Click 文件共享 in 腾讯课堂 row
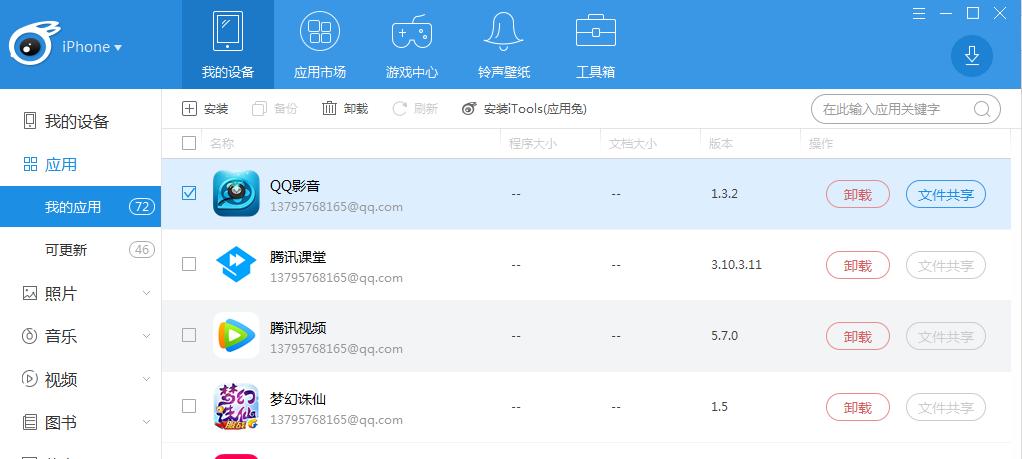 pos(946,265)
